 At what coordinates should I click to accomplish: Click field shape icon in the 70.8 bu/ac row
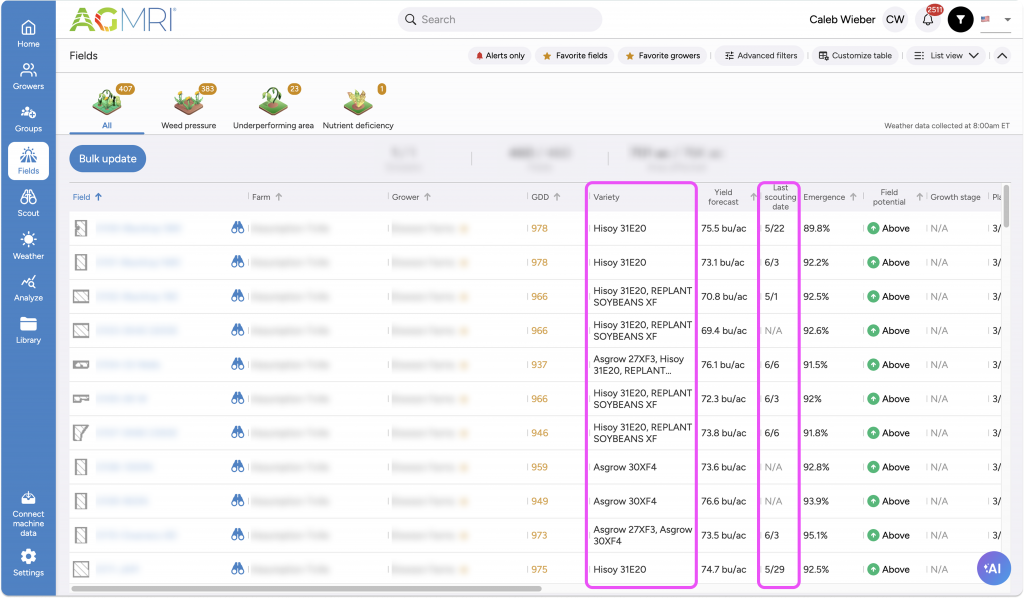pos(81,296)
